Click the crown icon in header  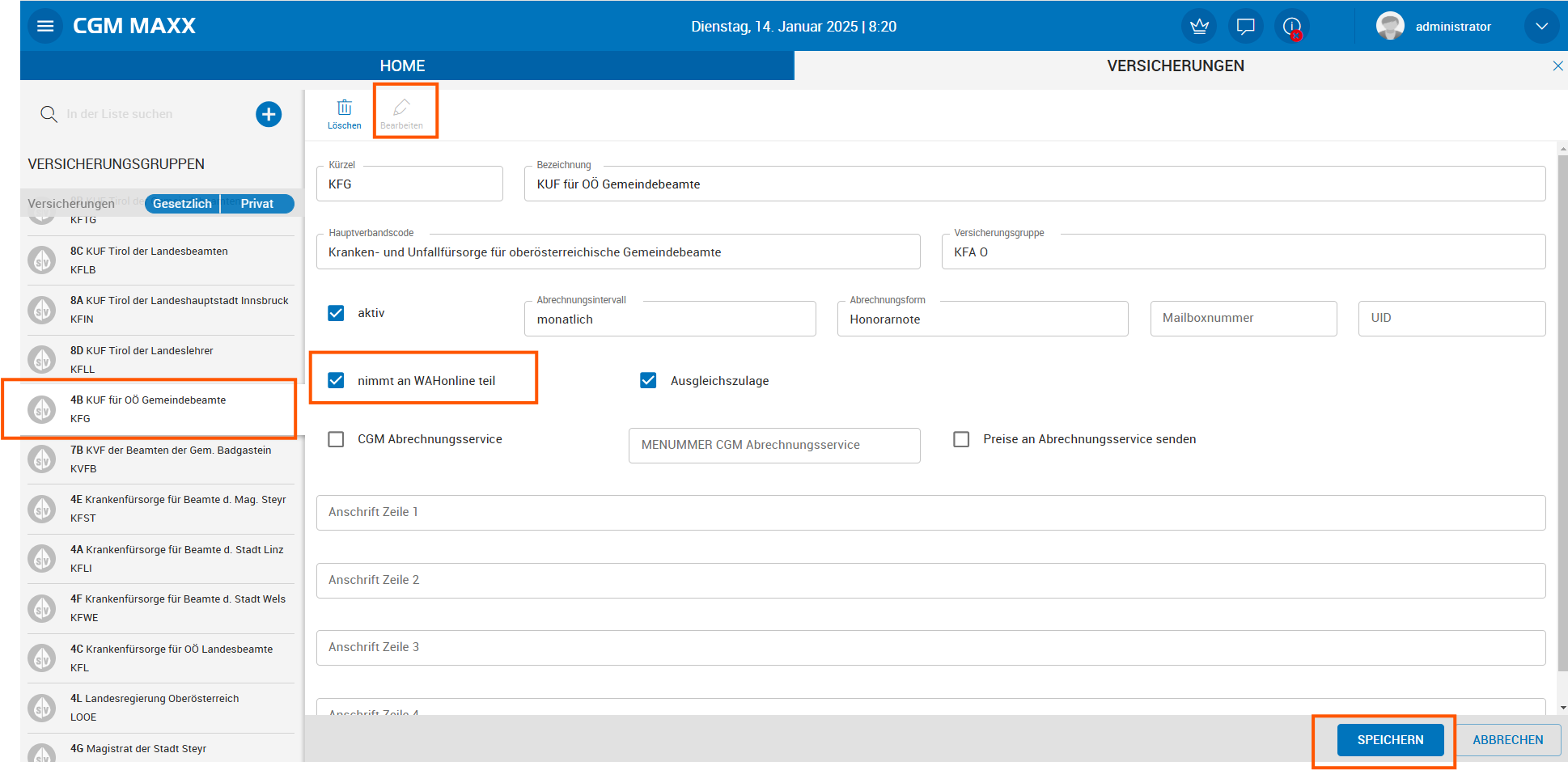pos(1199,26)
